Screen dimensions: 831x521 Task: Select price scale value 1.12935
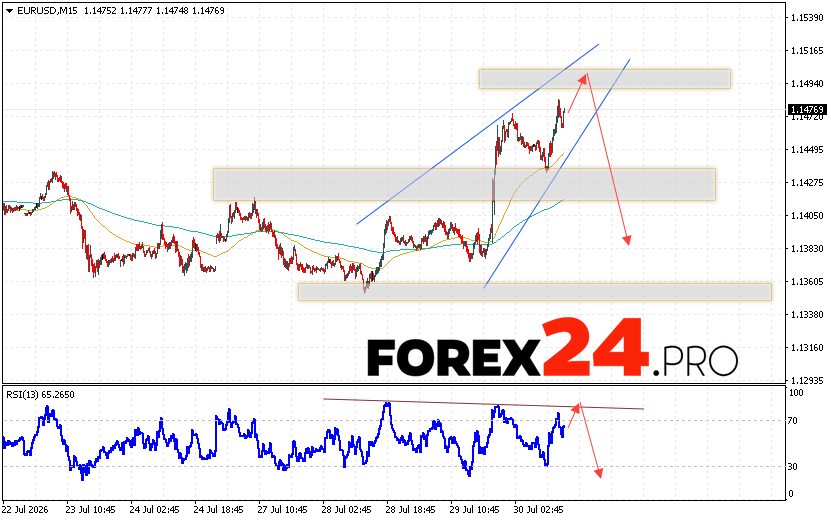pyautogui.click(x=807, y=381)
